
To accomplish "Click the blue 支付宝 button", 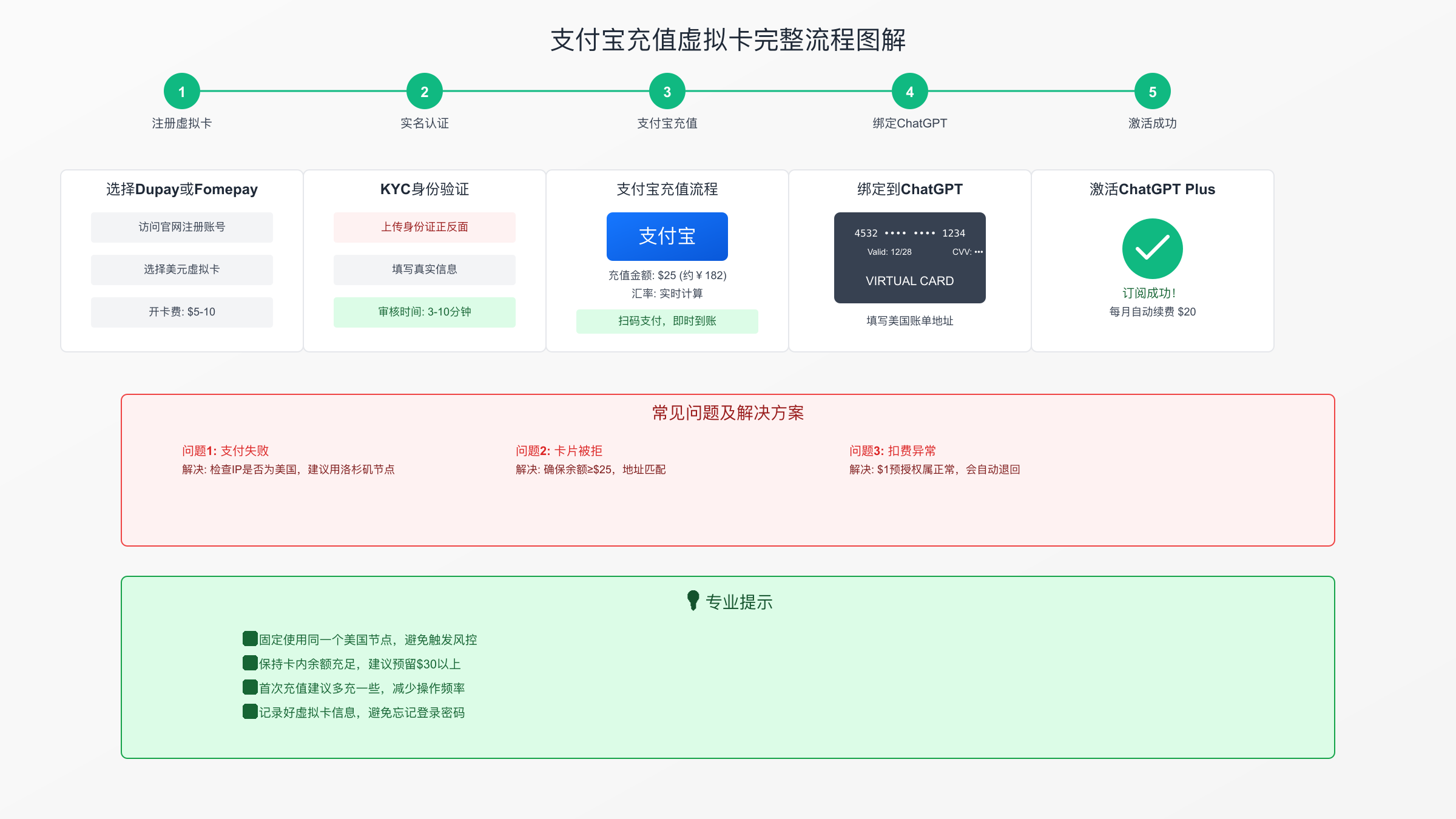I will 667,237.
